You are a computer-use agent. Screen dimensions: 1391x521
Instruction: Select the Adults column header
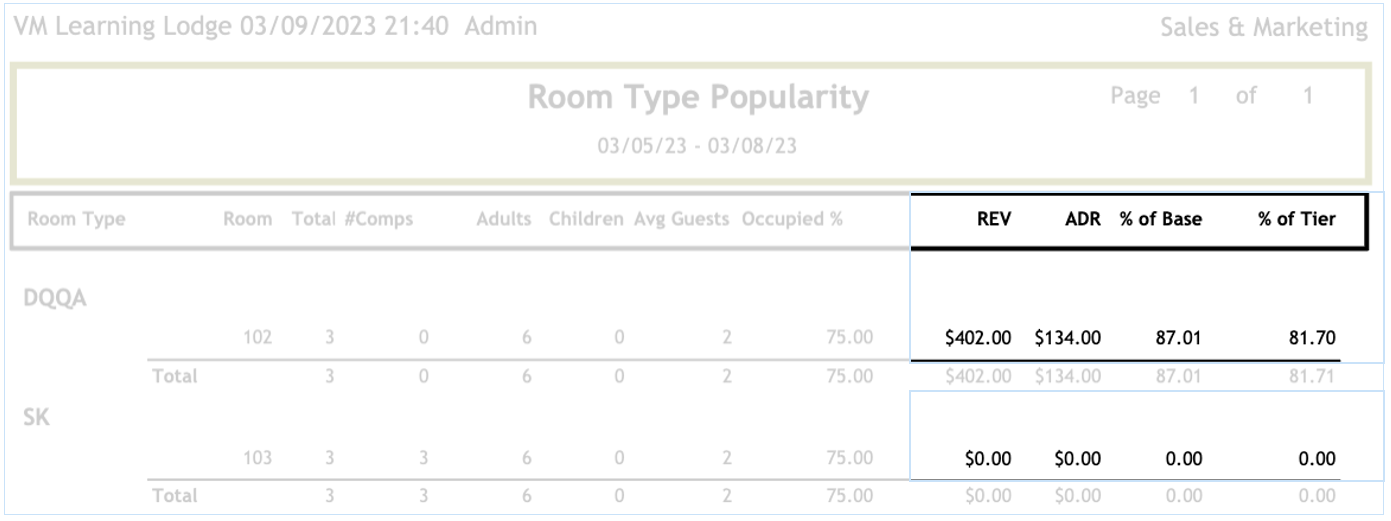click(x=503, y=219)
